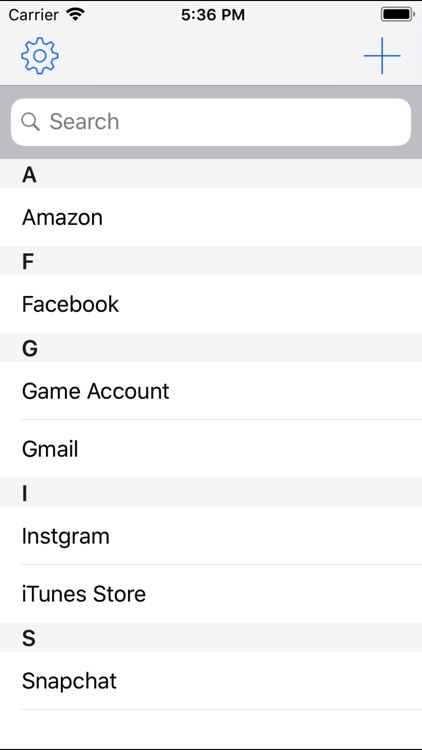This screenshot has width=422, height=750.
Task: Open the Amazon entry
Action: point(211,217)
